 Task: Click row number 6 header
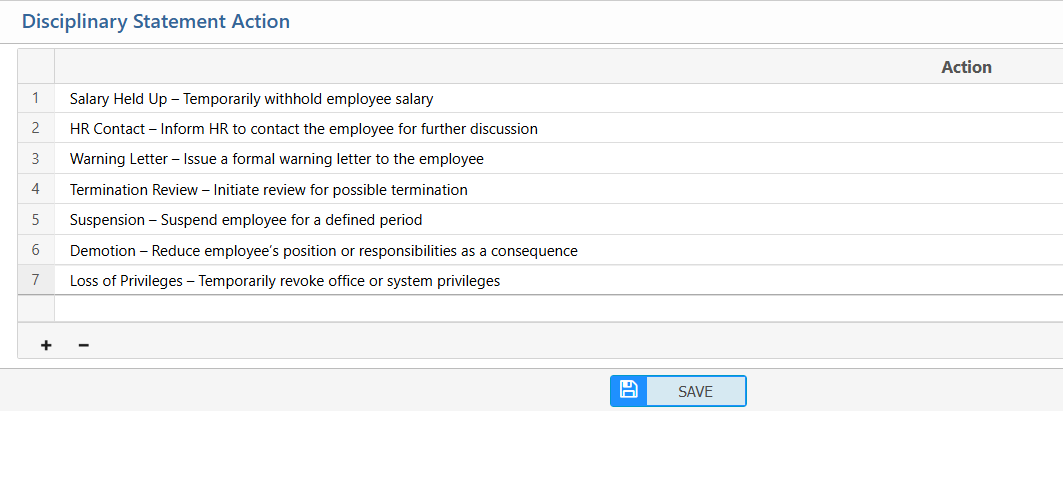click(x=36, y=250)
